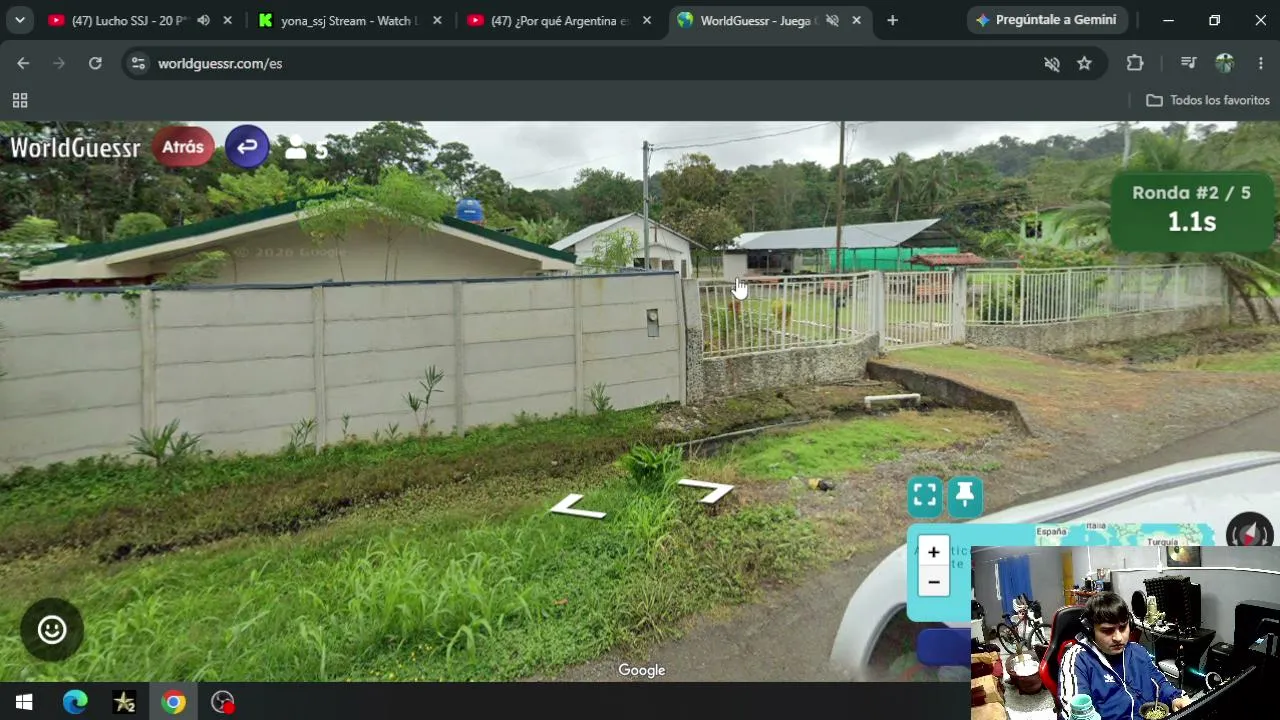The width and height of the screenshot is (1280, 720).
Task: Go forward in browser history
Action: (59, 63)
